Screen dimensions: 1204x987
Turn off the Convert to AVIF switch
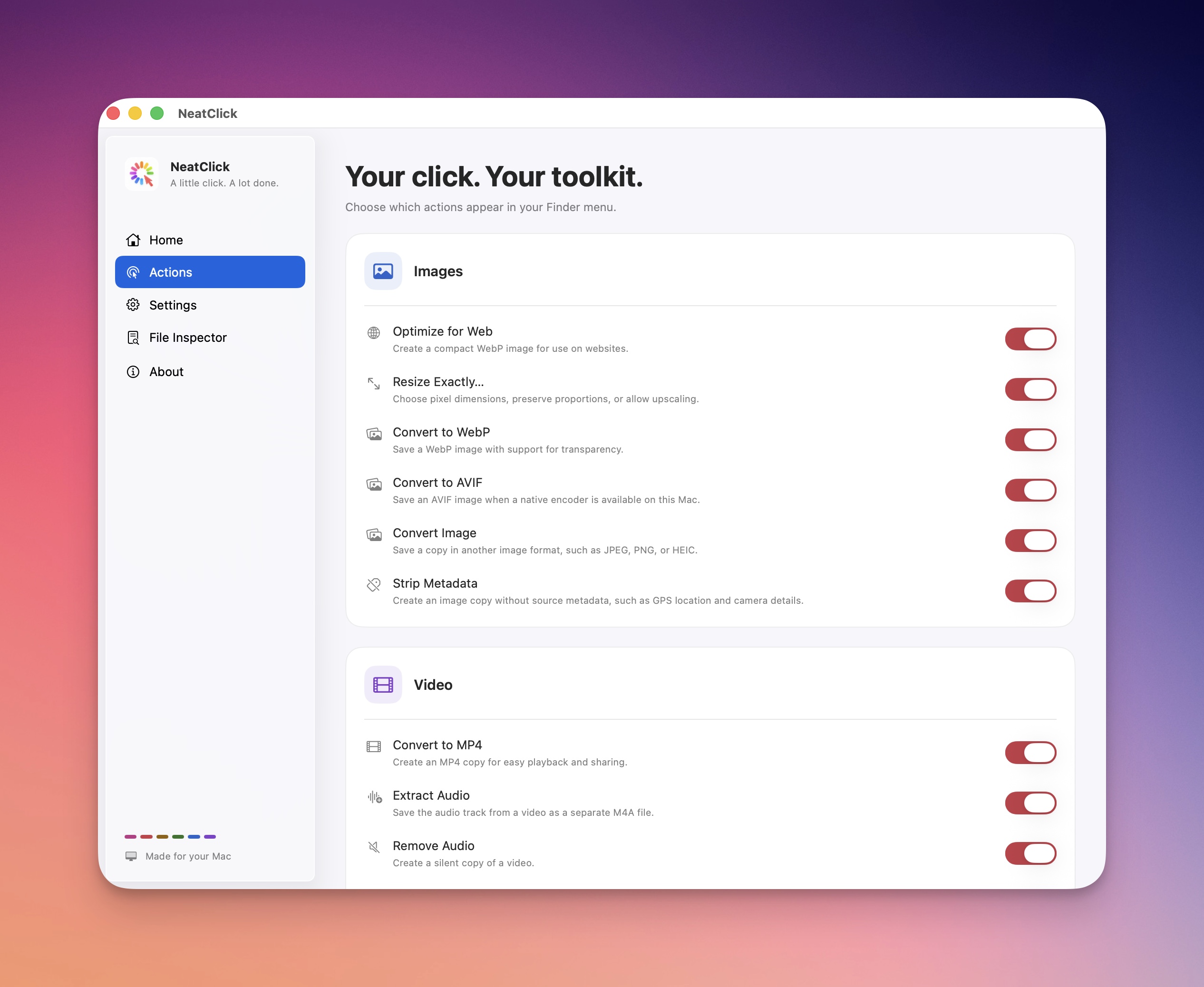click(x=1030, y=490)
